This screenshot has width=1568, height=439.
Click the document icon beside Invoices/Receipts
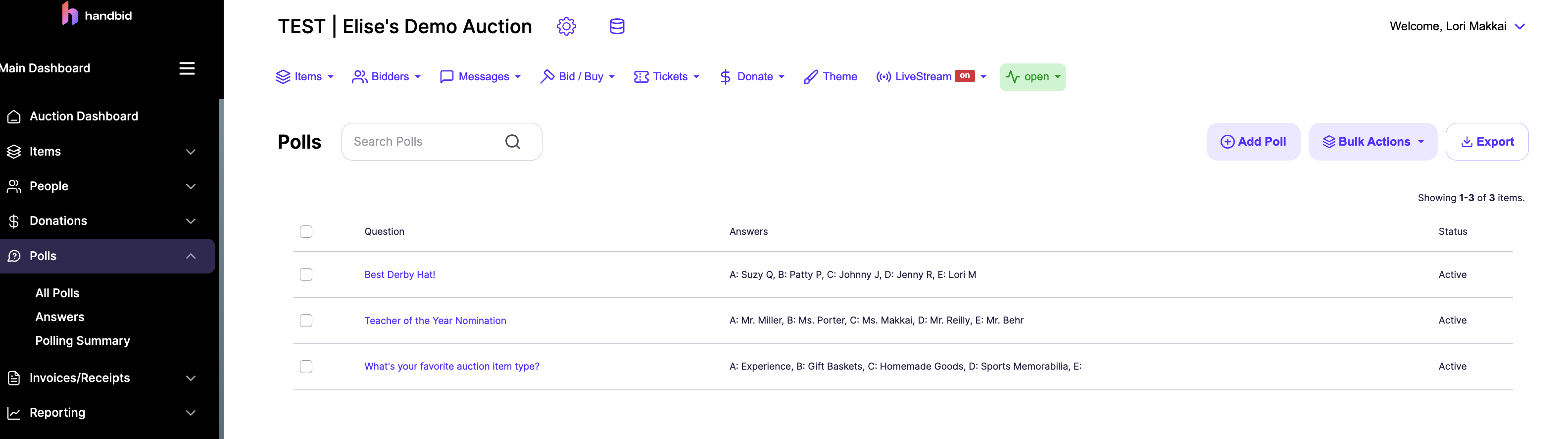click(x=14, y=378)
